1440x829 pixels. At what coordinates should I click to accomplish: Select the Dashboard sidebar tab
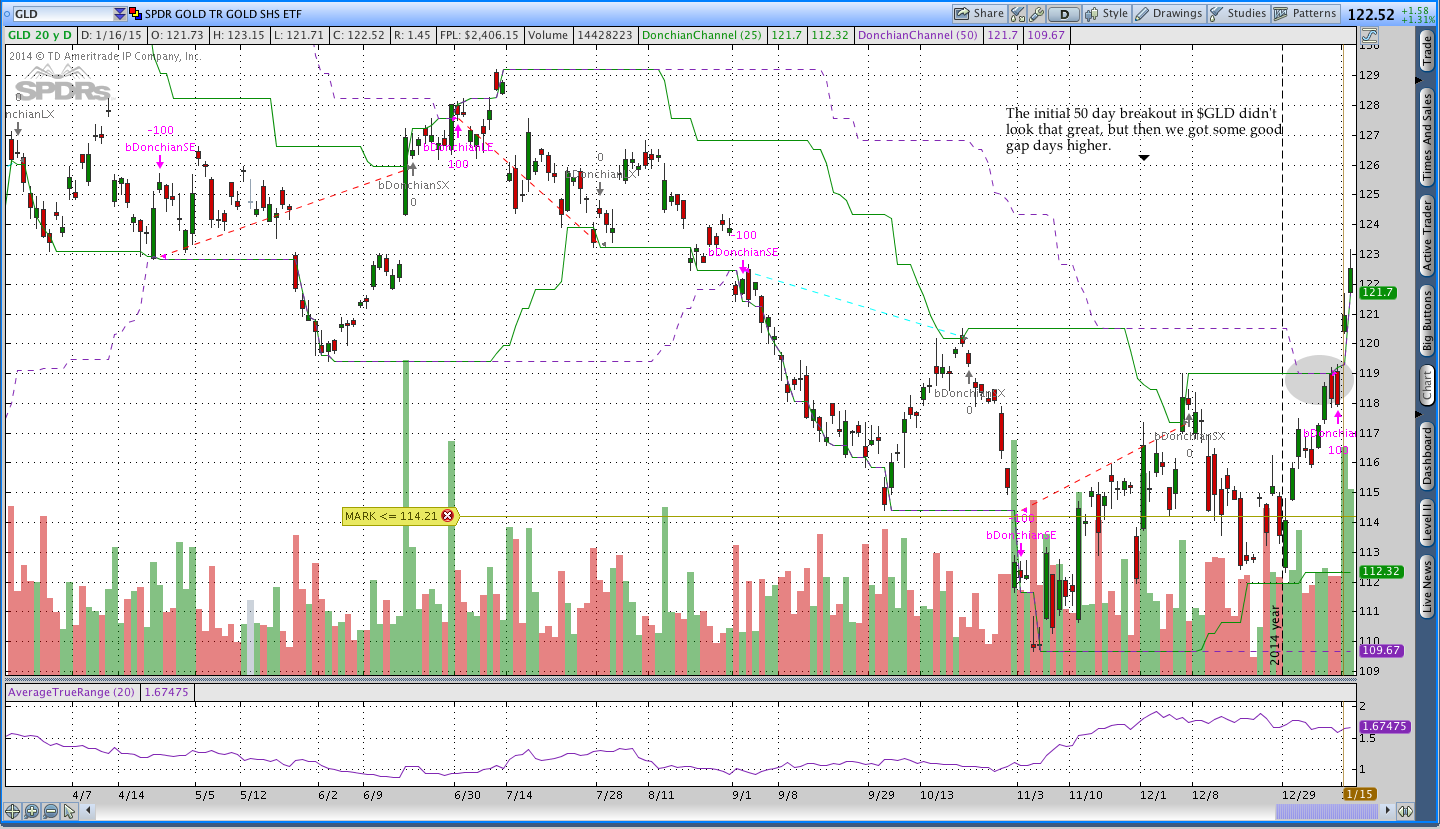click(1427, 456)
